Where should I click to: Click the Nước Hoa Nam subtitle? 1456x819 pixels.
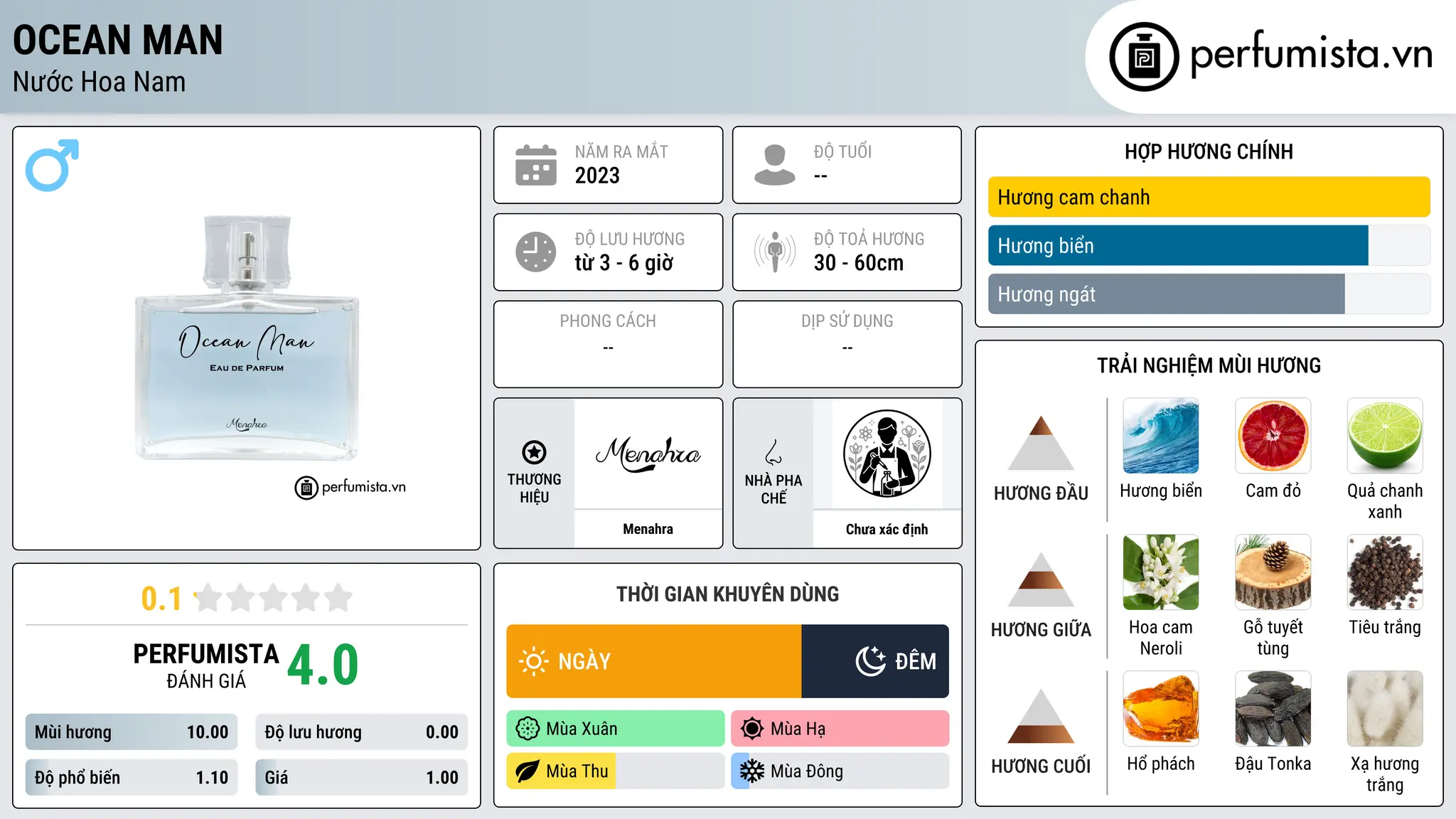click(100, 82)
